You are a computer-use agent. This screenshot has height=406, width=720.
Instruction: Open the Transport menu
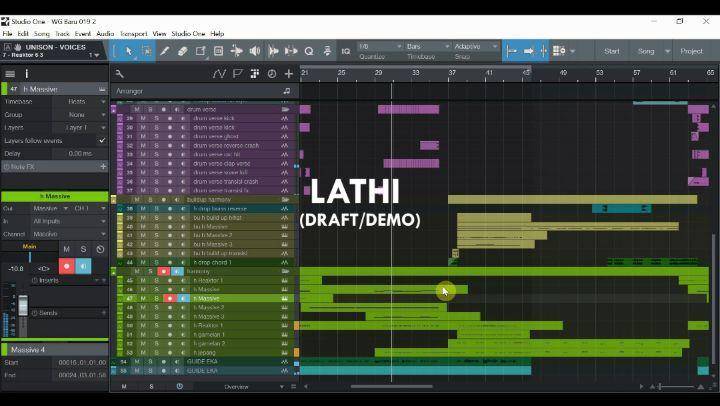click(134, 34)
